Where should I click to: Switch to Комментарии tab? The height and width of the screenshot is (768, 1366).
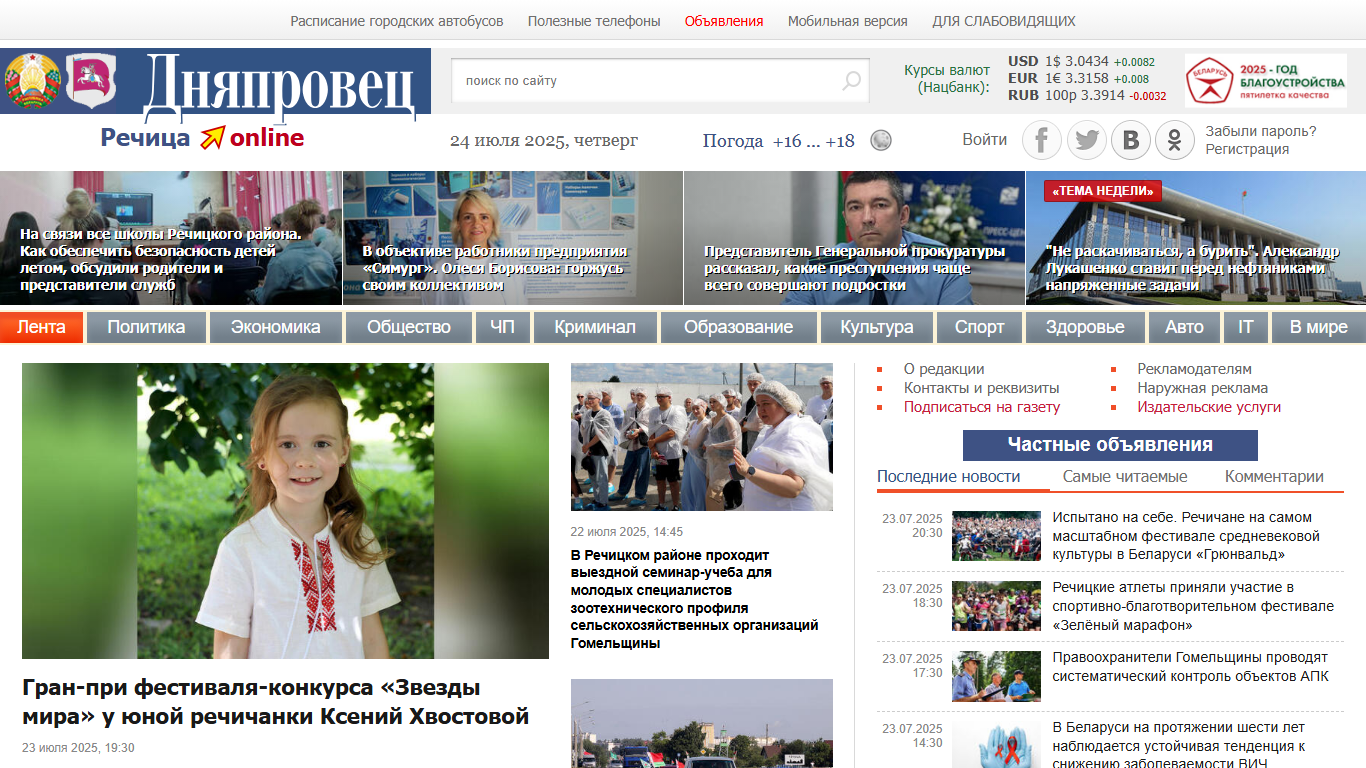point(1275,477)
